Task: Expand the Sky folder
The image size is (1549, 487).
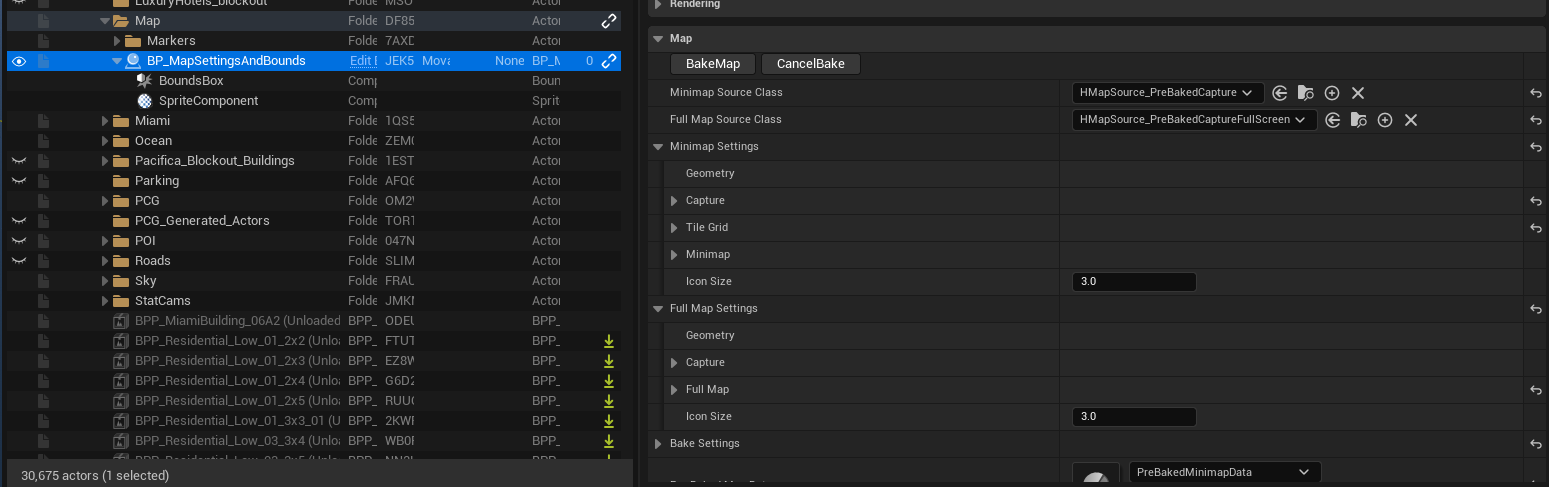Action: click(105, 281)
